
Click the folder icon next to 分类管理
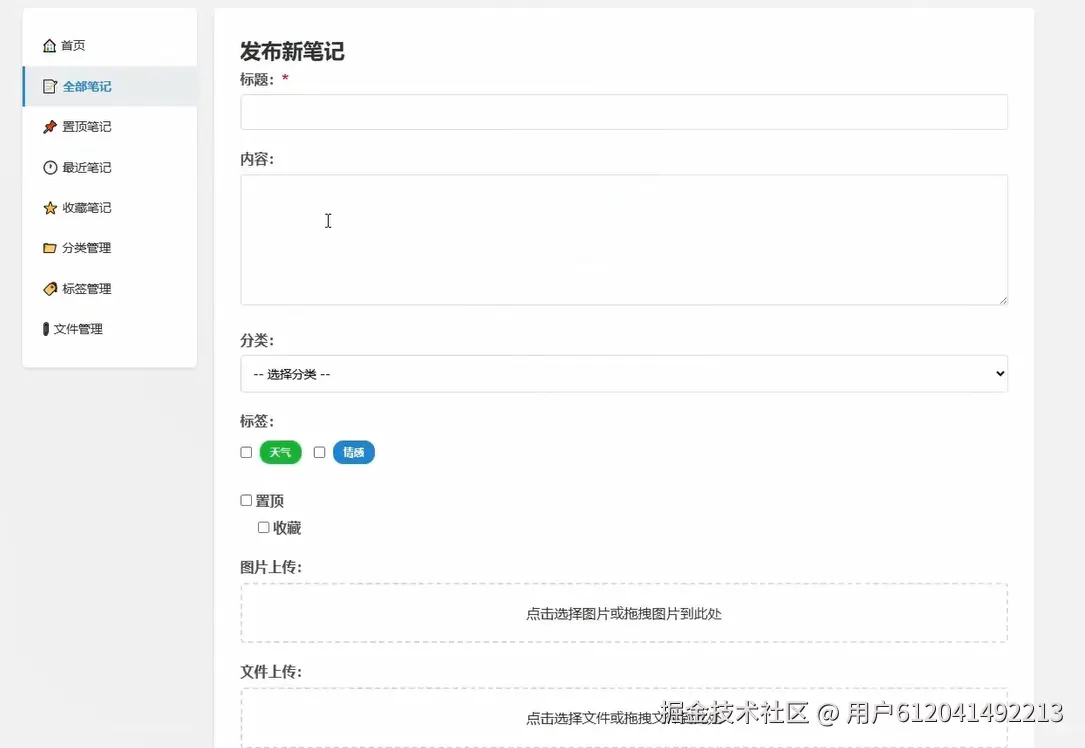50,247
